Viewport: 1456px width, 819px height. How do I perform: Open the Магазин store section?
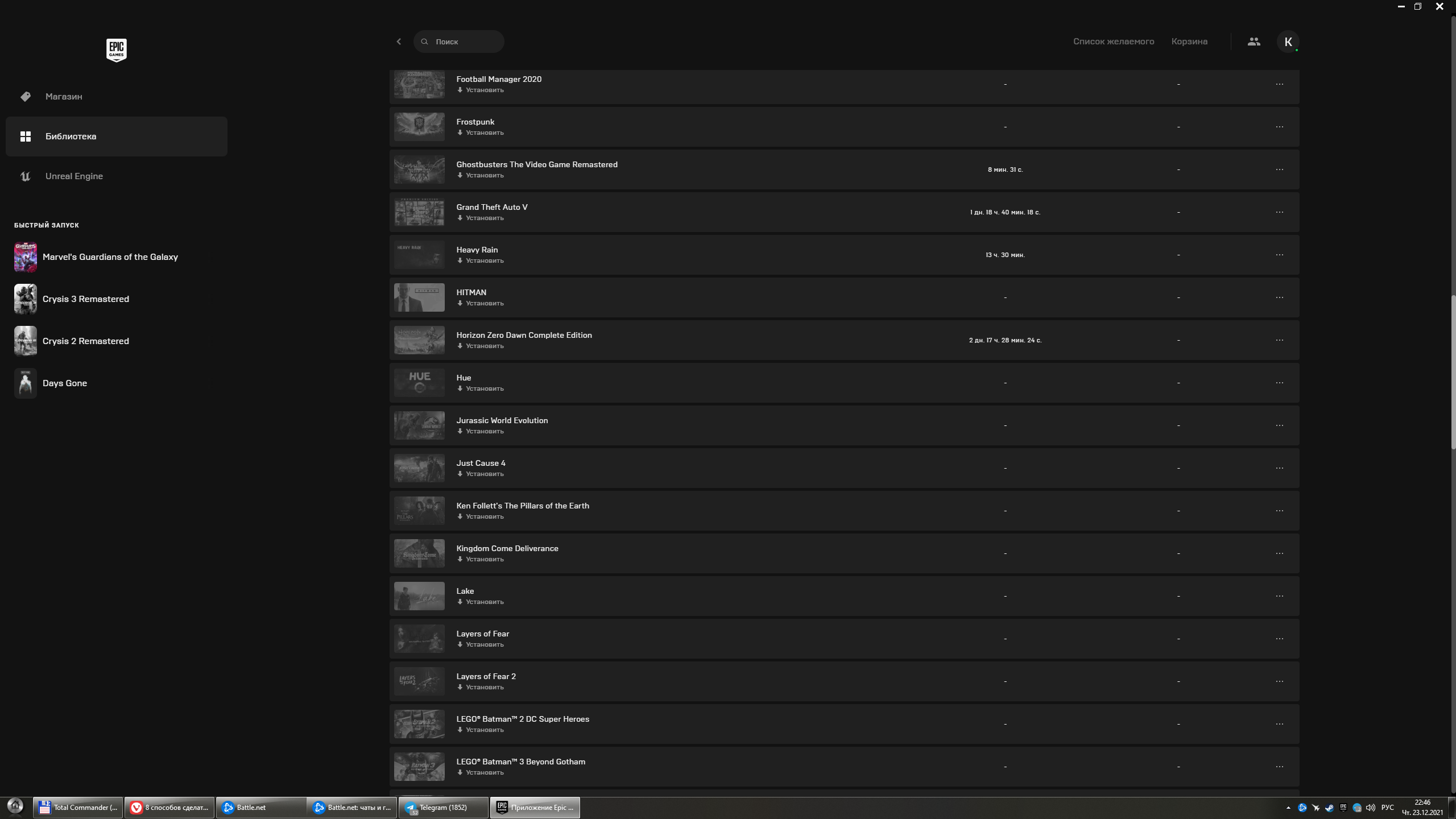pyautogui.click(x=117, y=97)
